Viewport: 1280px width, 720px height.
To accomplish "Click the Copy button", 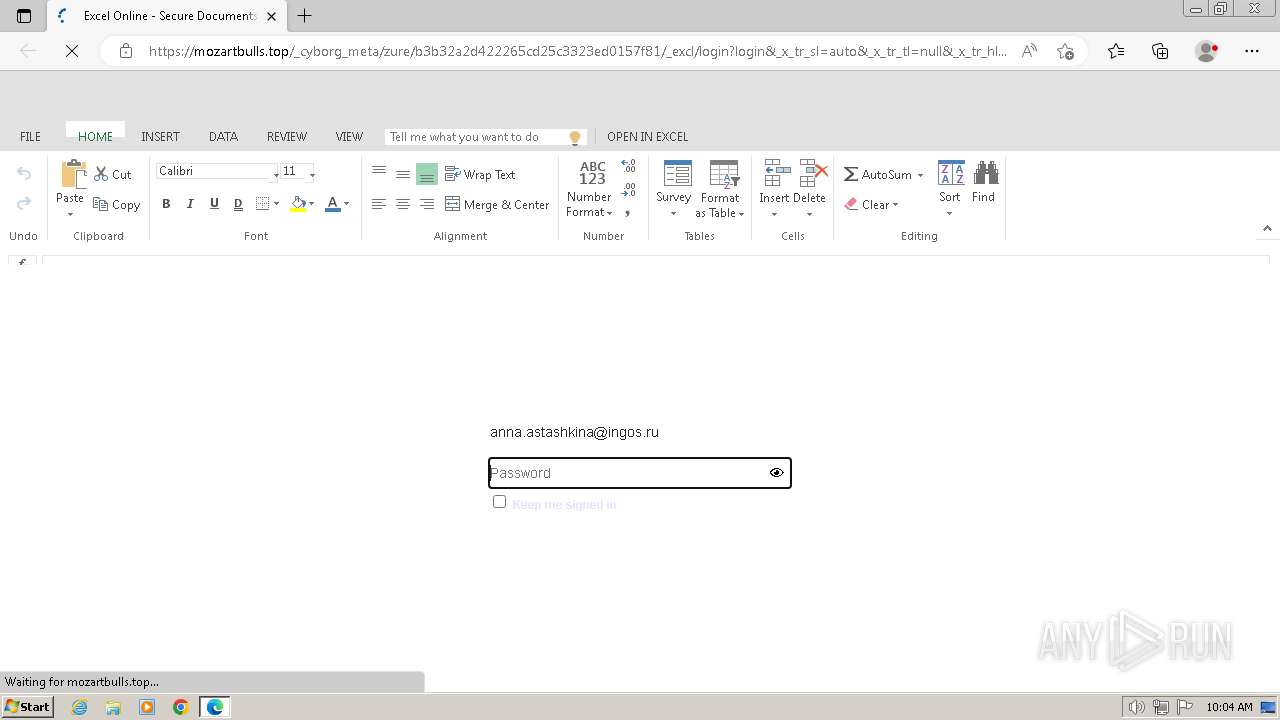I will pos(117,205).
